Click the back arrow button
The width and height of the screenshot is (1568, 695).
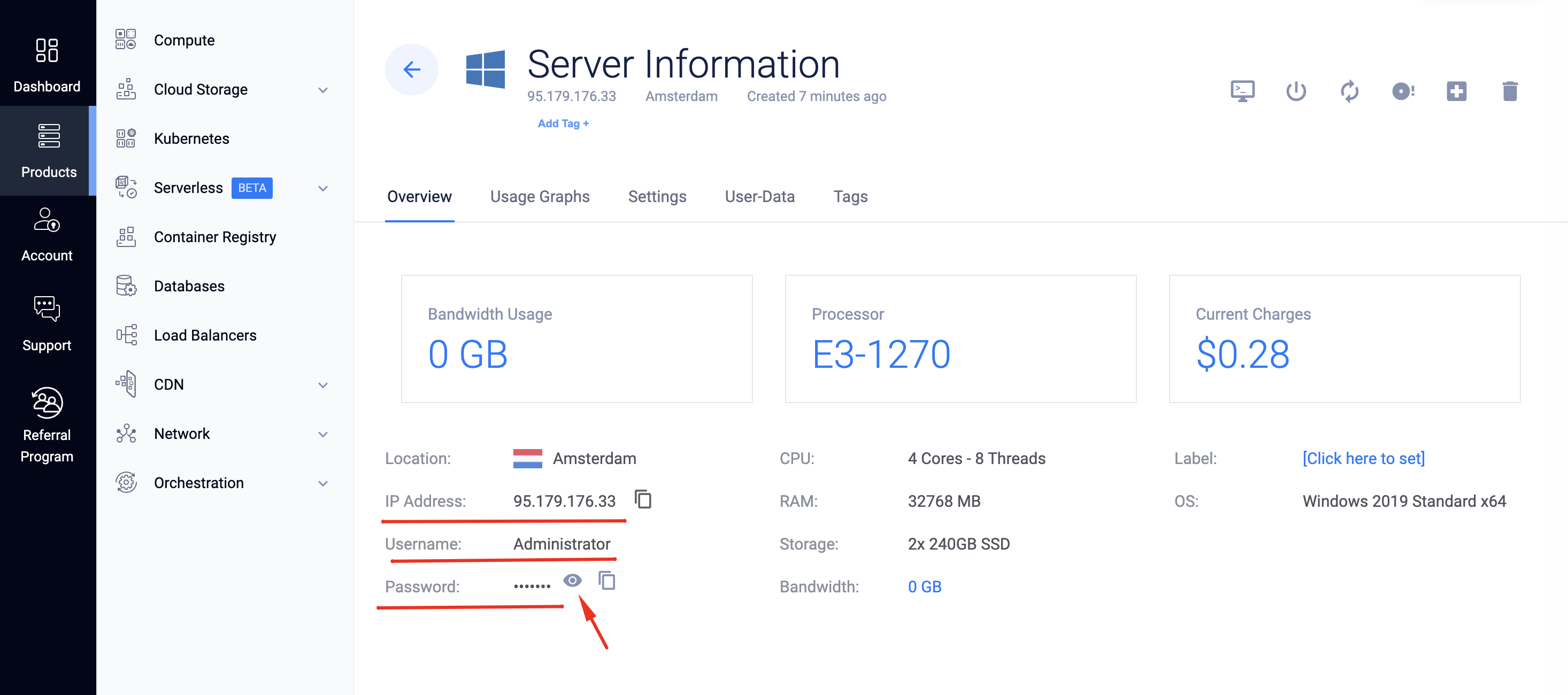[411, 69]
